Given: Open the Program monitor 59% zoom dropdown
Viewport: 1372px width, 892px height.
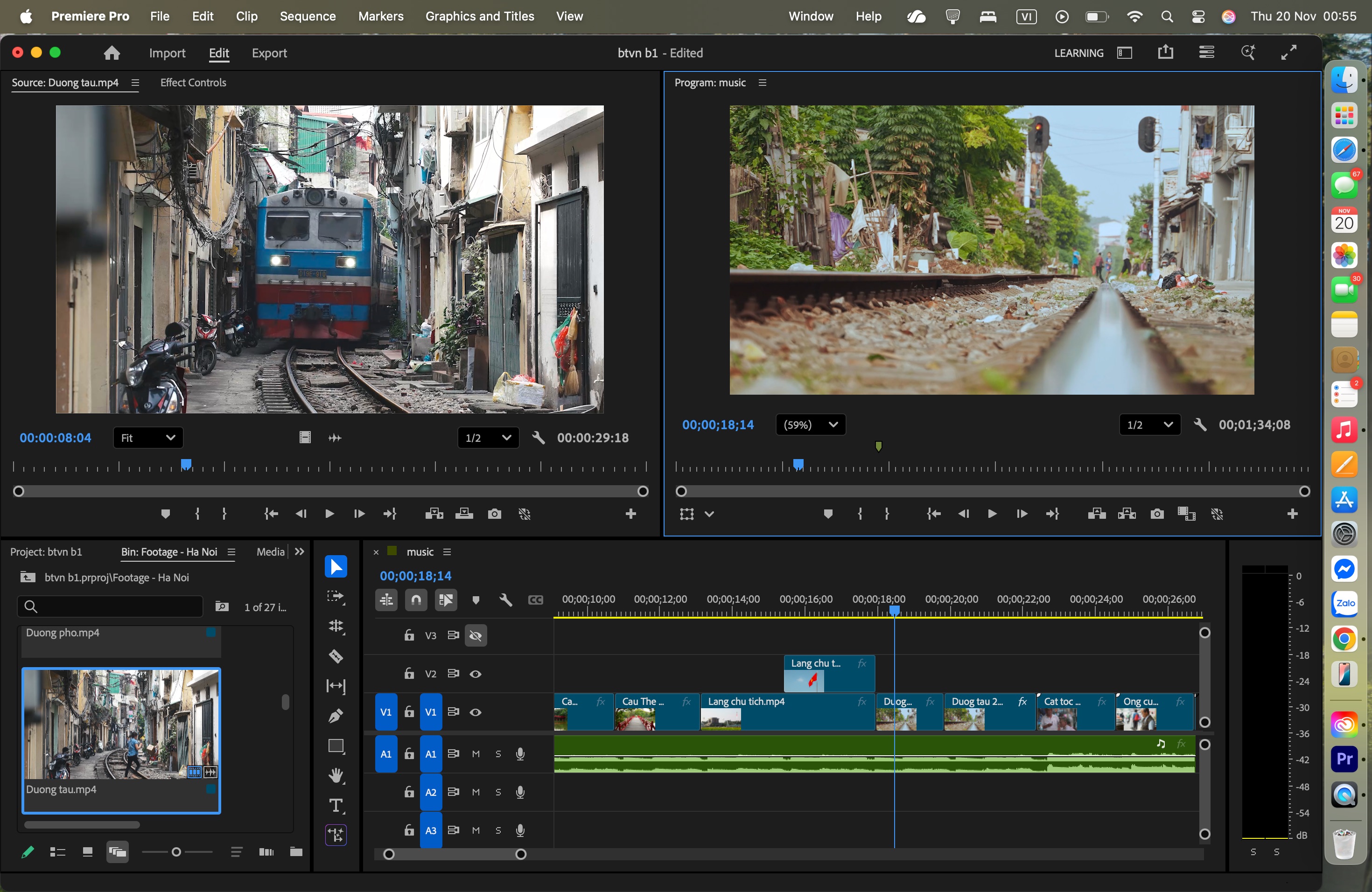Looking at the screenshot, I should coord(811,425).
